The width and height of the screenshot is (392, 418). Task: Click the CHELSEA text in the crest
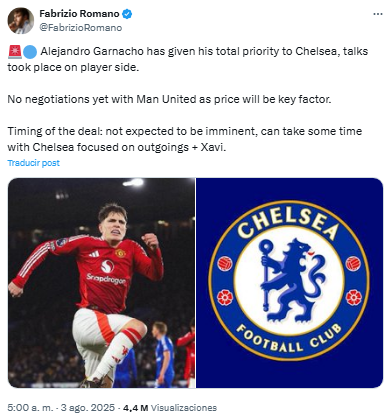pyautogui.click(x=287, y=222)
